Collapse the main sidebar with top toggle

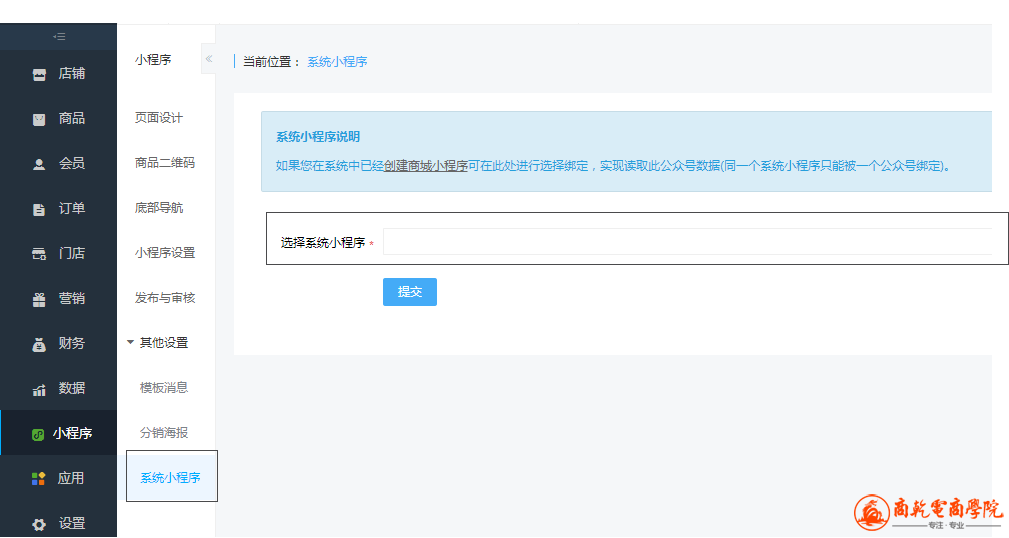[58, 37]
